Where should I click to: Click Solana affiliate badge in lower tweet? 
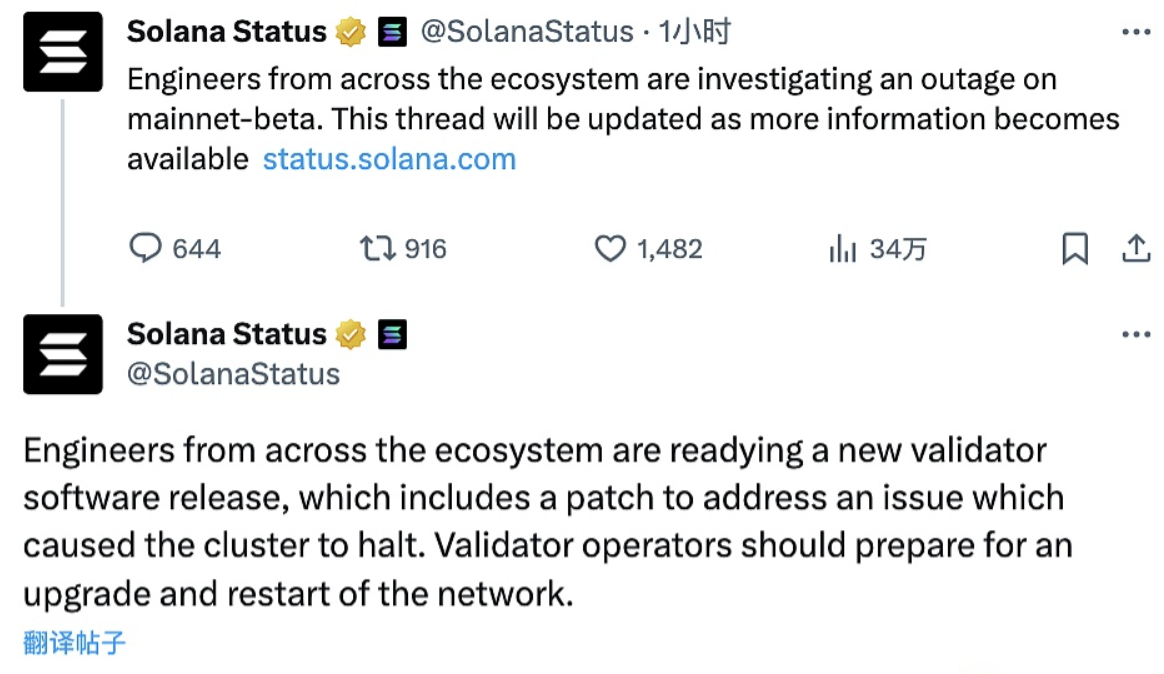pos(392,335)
